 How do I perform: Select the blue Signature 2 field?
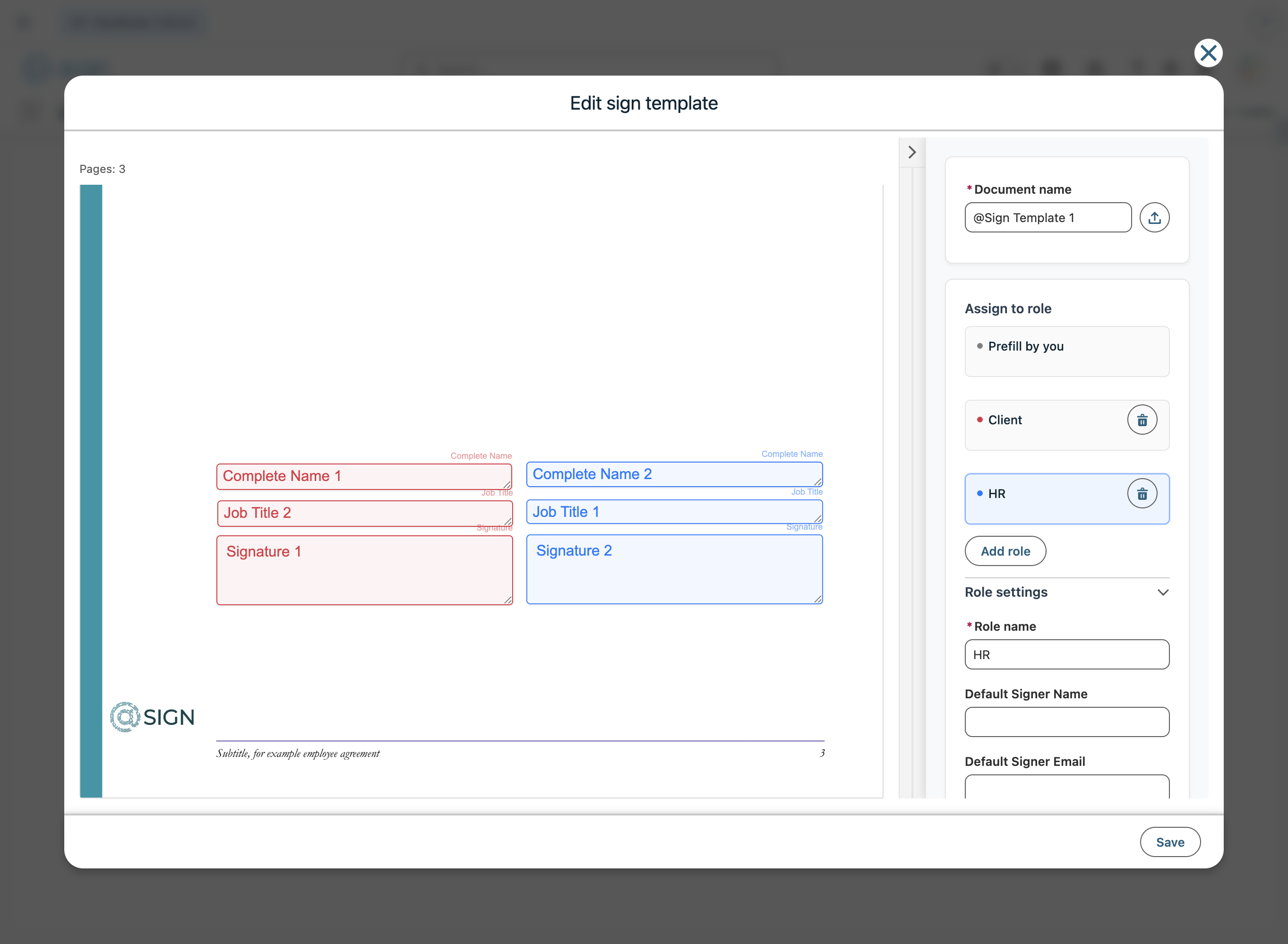pyautogui.click(x=674, y=569)
